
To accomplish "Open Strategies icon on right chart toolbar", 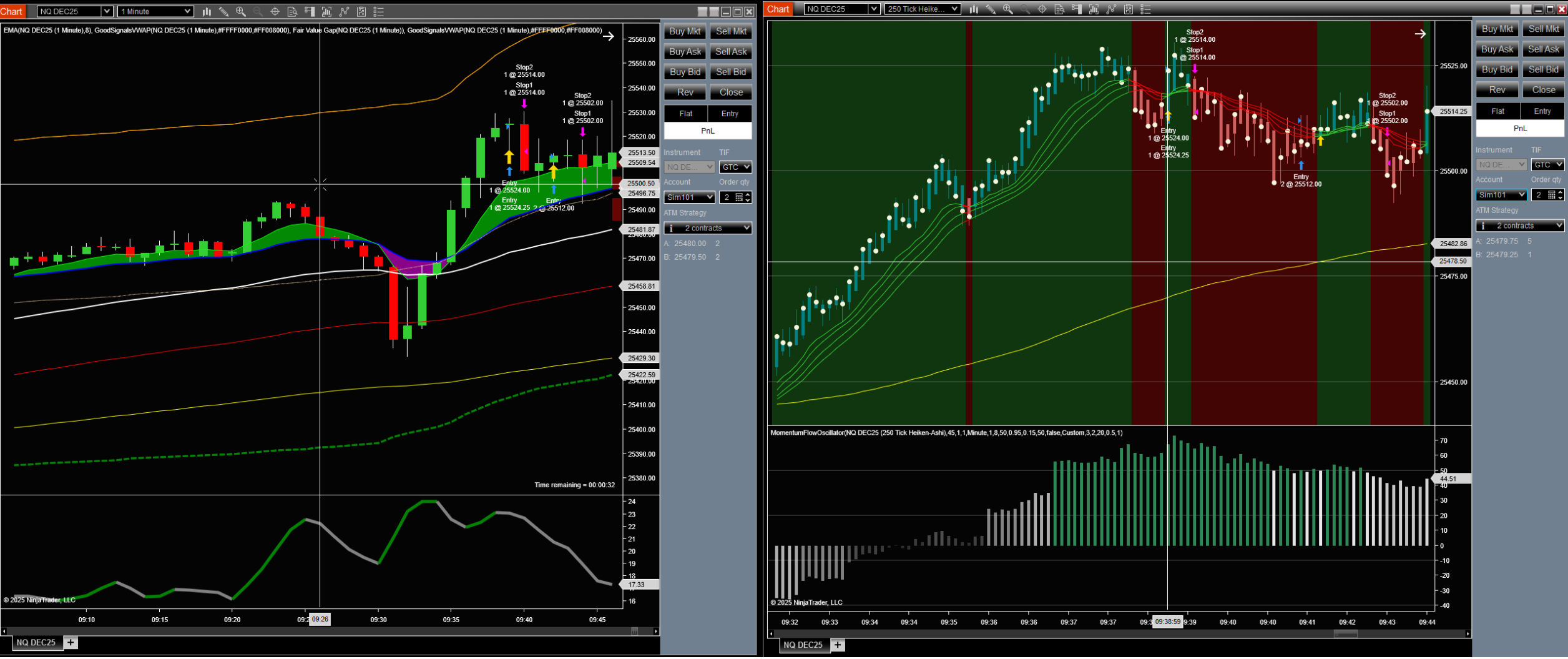I will tap(1129, 9).
